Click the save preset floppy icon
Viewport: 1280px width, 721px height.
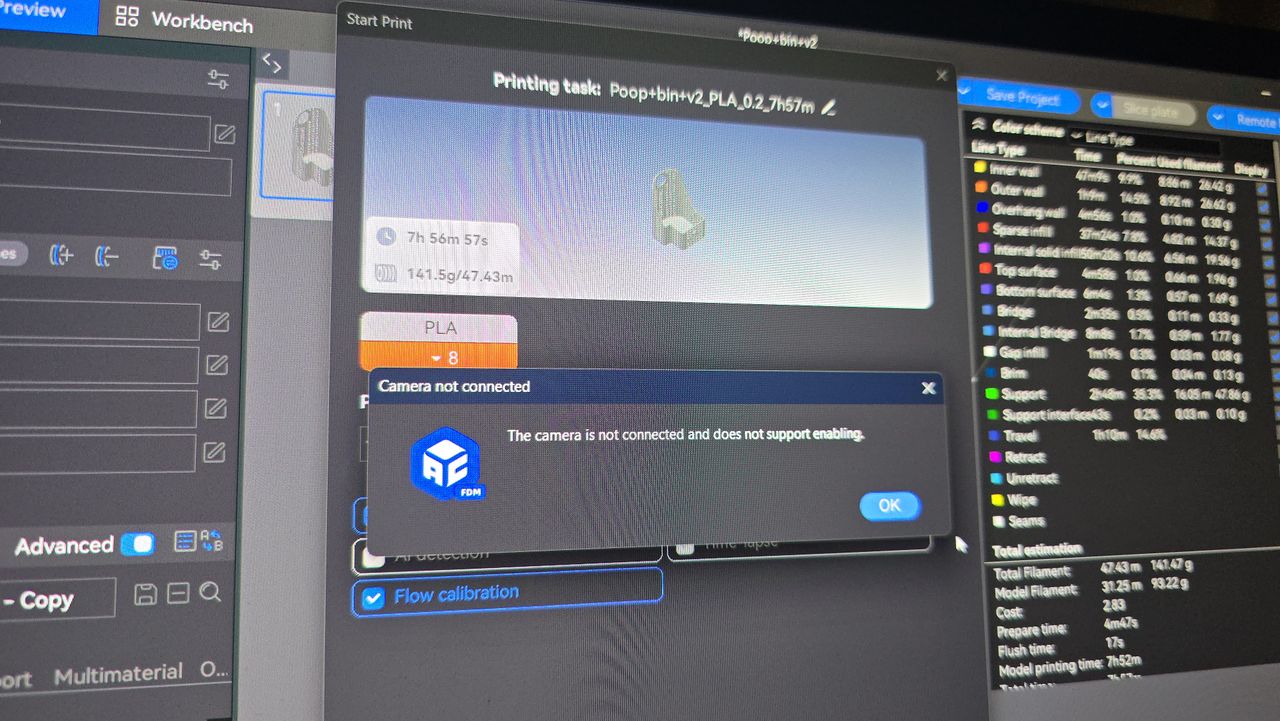145,594
